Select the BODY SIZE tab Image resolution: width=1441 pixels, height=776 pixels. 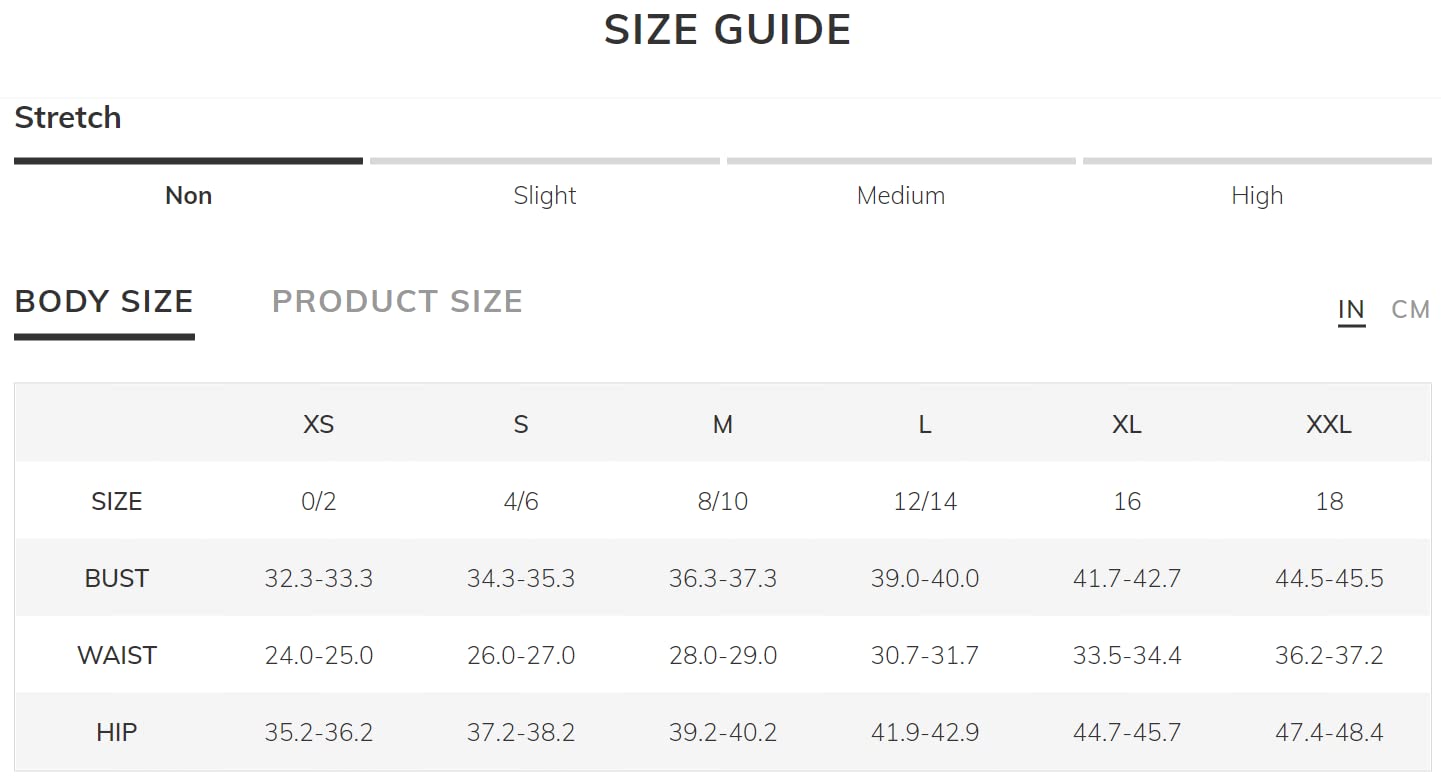point(104,301)
